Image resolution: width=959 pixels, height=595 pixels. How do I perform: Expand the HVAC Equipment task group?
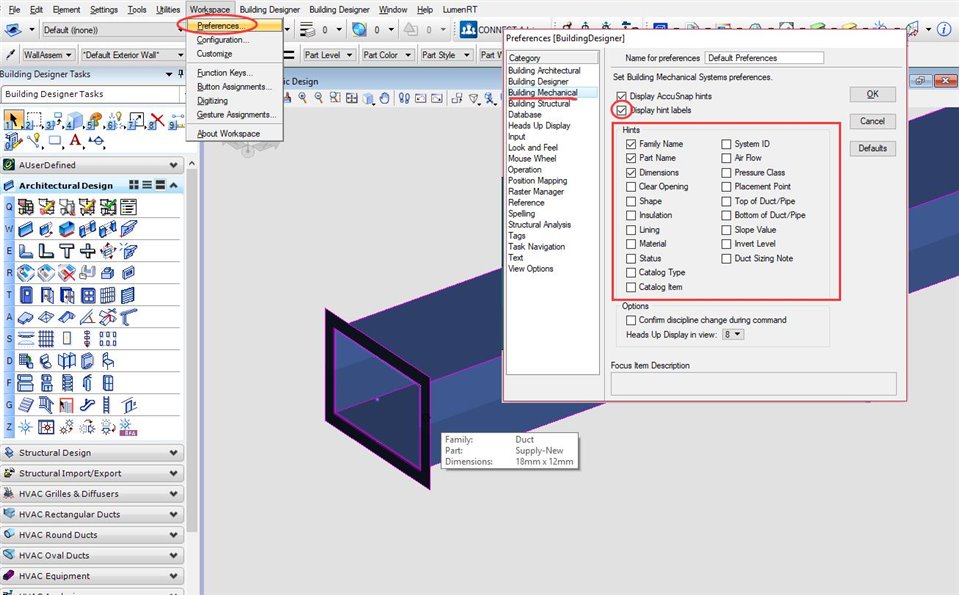click(x=174, y=576)
